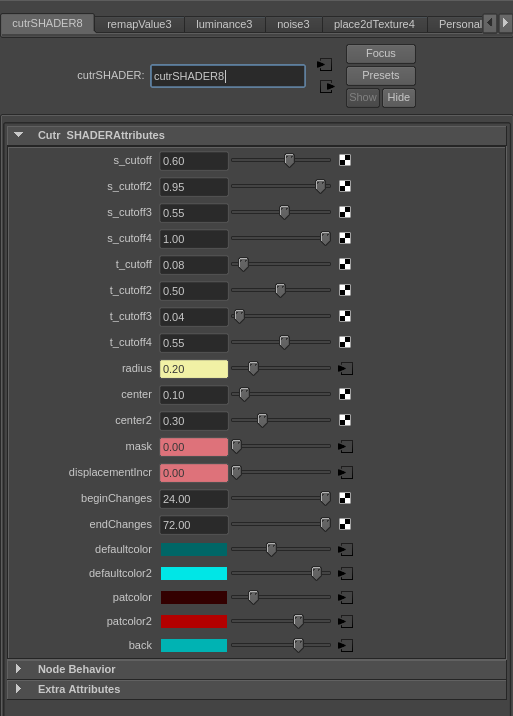Click the mask value field
The height and width of the screenshot is (716, 513).
(x=194, y=447)
